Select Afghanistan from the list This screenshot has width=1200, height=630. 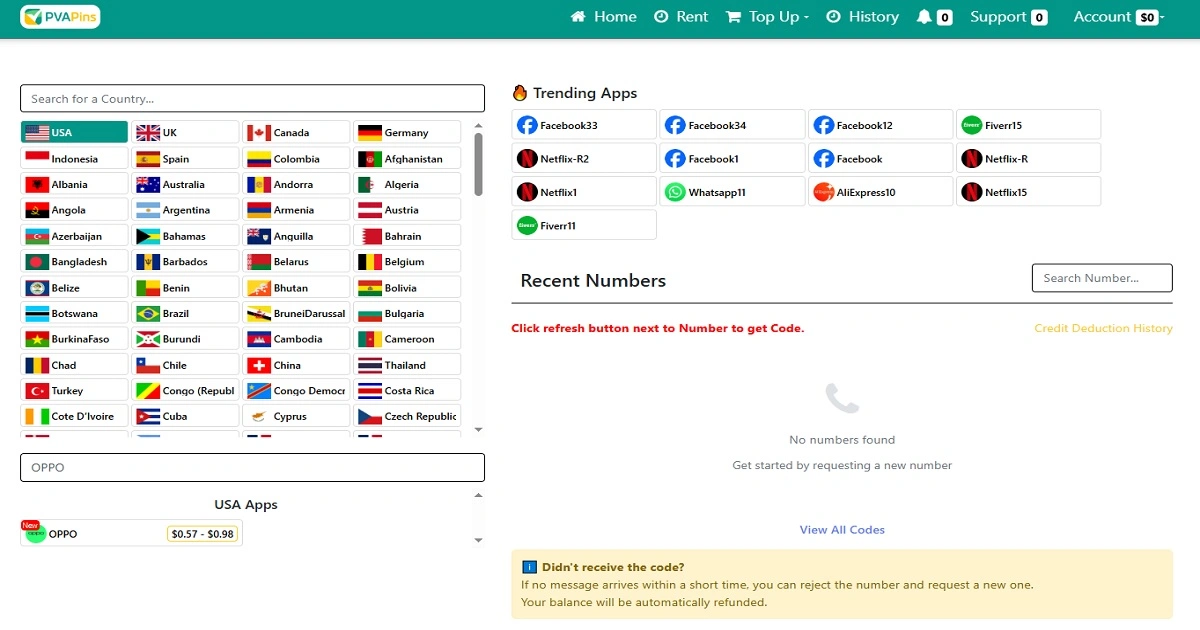coord(407,158)
